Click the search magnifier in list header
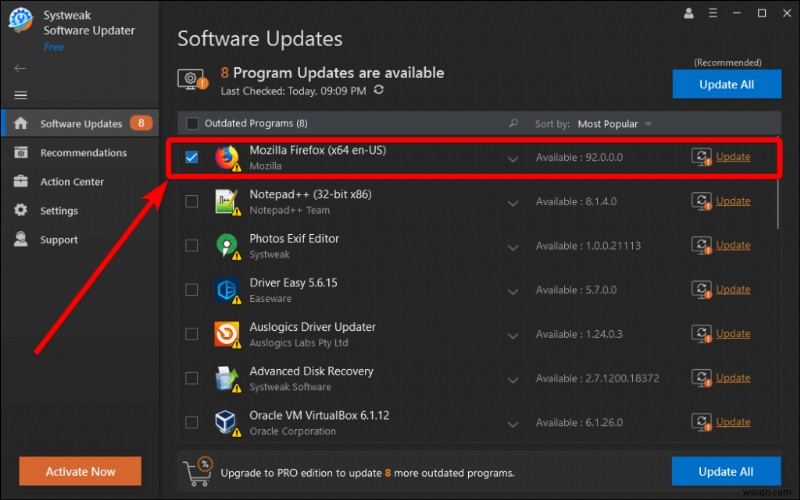Viewport: 800px width, 500px height. click(x=513, y=123)
